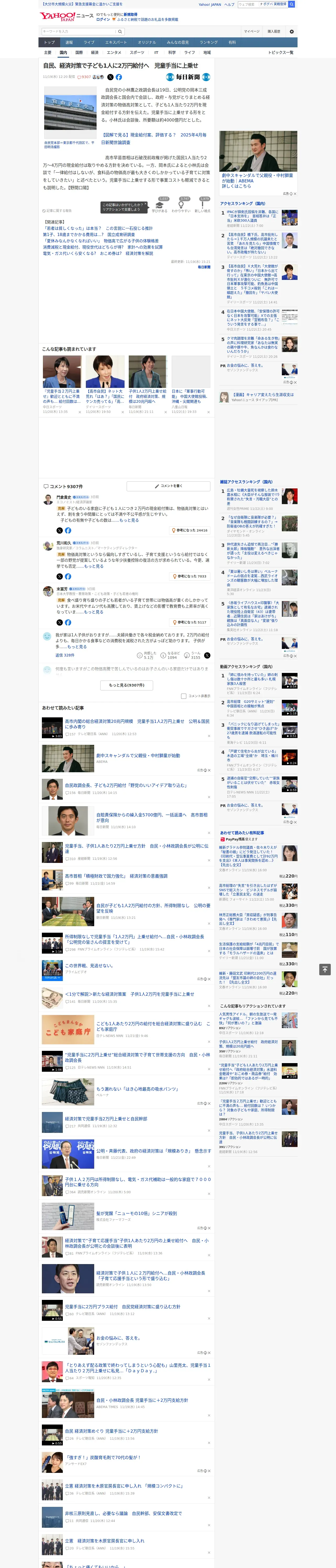Expand 荒川和久's comment with もっと見る
The width and height of the screenshot is (336, 1568).
pos(94,566)
